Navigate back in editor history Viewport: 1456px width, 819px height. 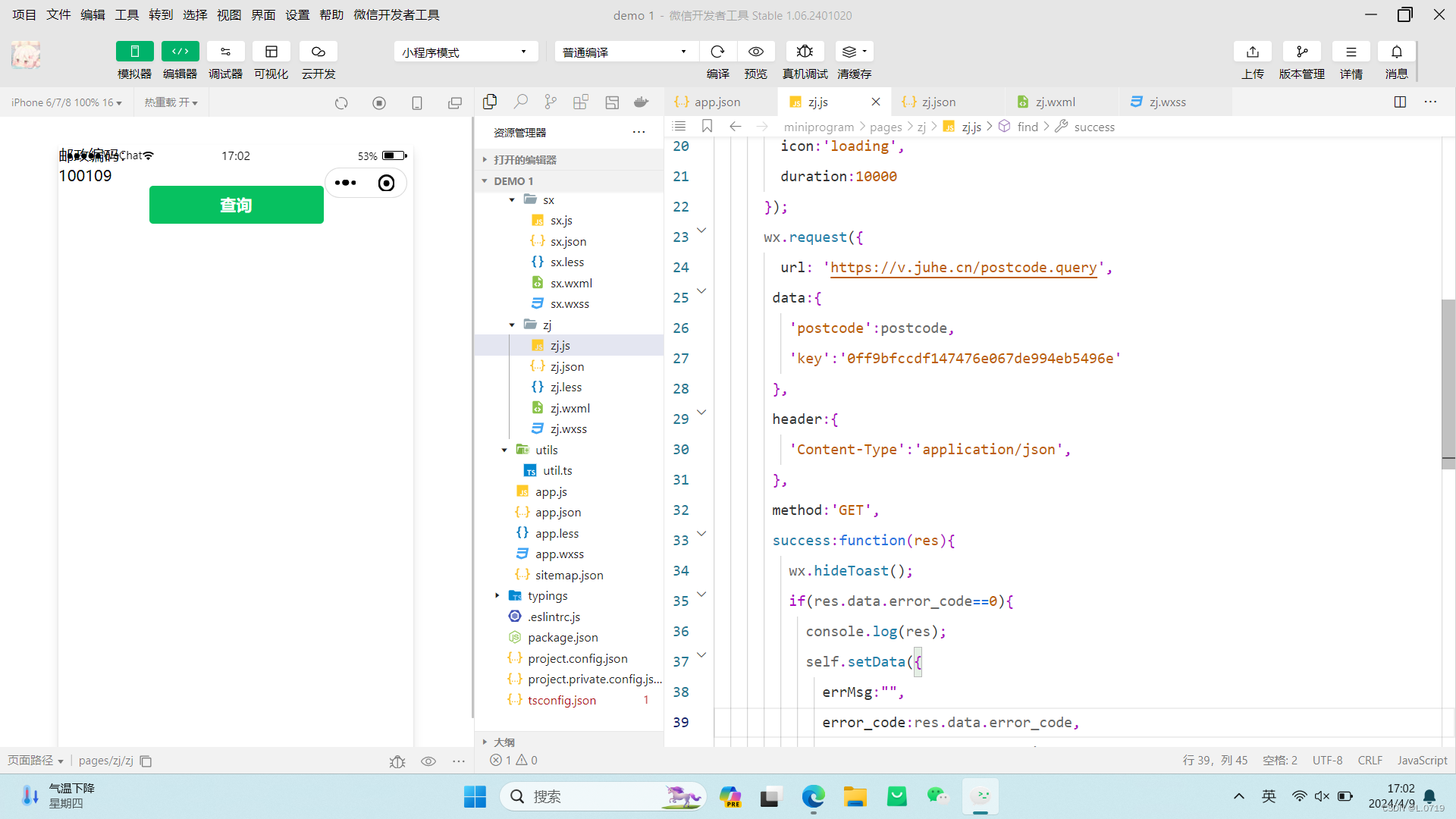click(735, 127)
